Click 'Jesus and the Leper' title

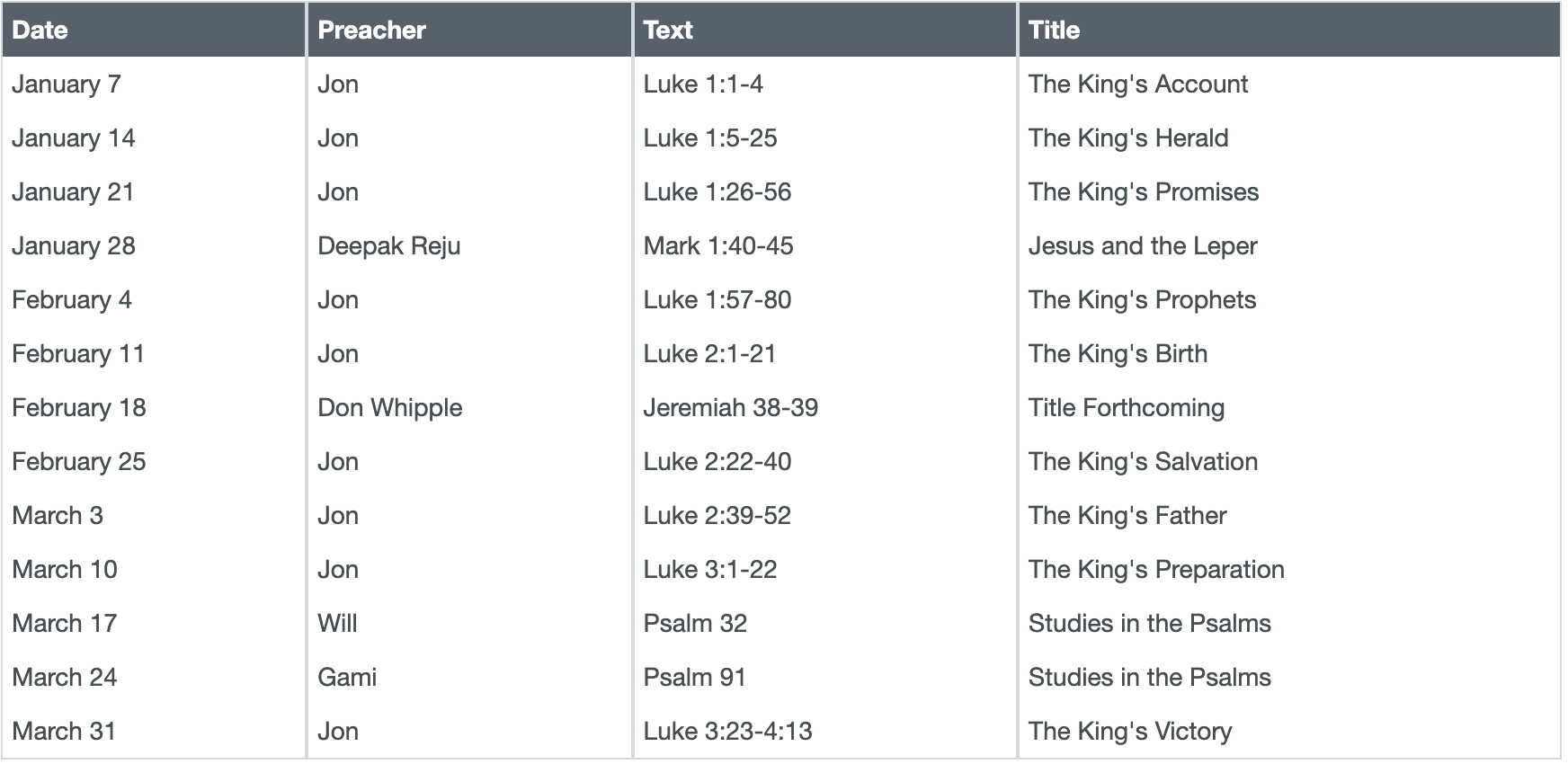[x=1142, y=245]
